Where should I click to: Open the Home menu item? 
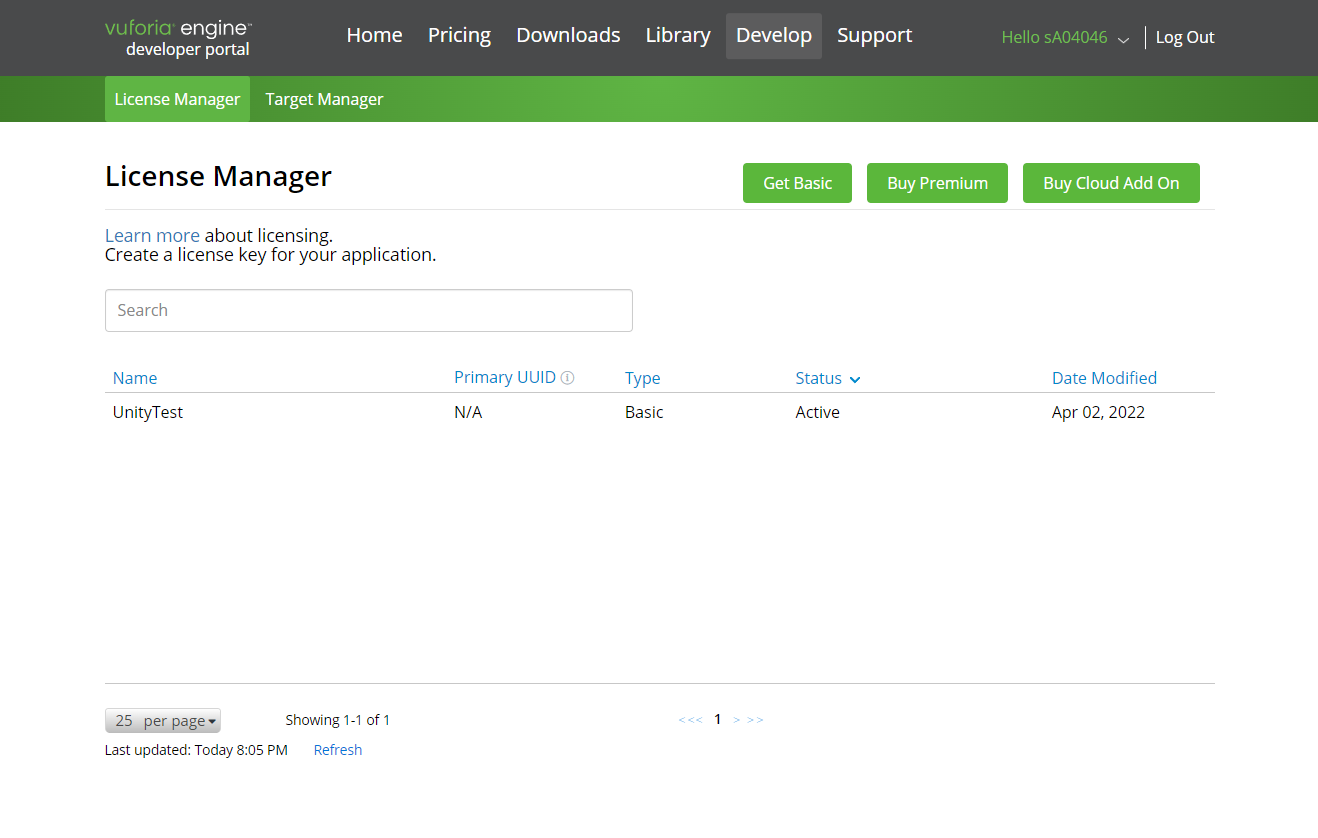(x=374, y=36)
